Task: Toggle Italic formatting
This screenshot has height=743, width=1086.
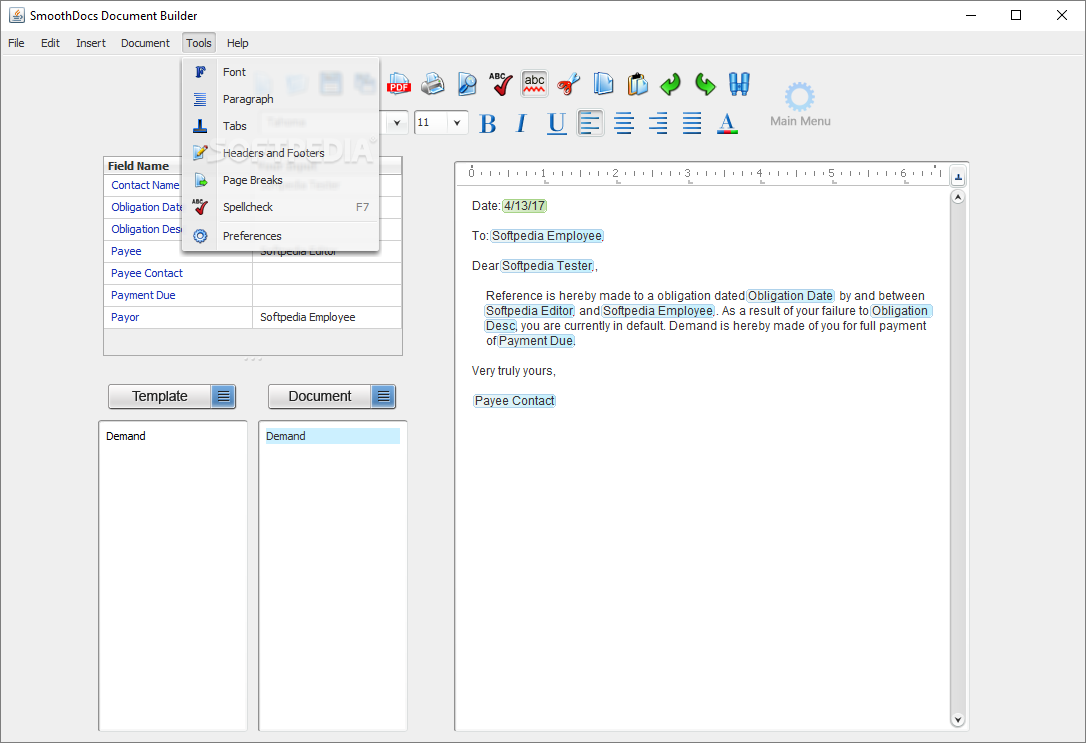Action: coord(522,123)
